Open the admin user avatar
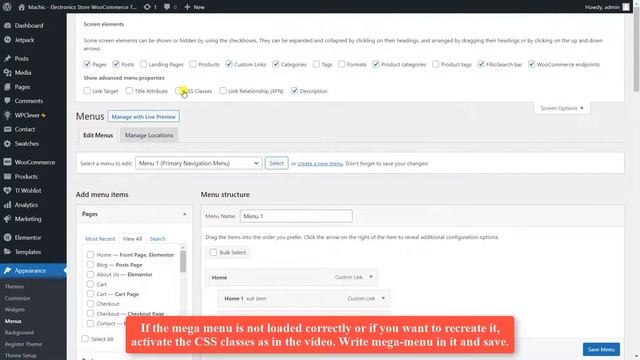This screenshot has height=360, width=640. coord(626,7)
